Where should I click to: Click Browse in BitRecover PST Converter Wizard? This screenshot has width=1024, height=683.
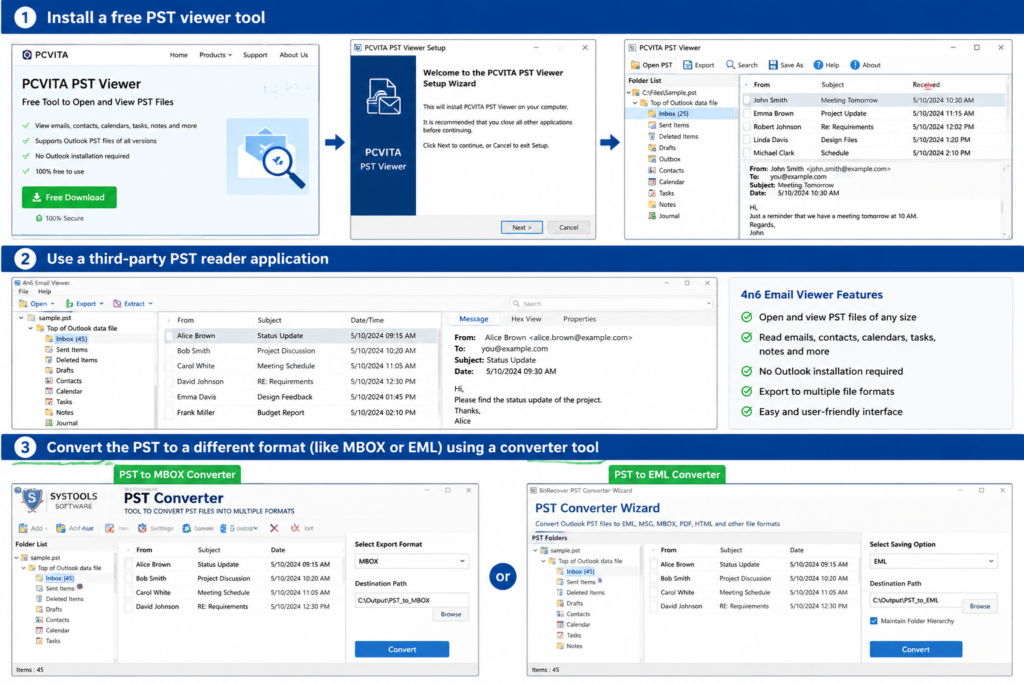pyautogui.click(x=980, y=606)
